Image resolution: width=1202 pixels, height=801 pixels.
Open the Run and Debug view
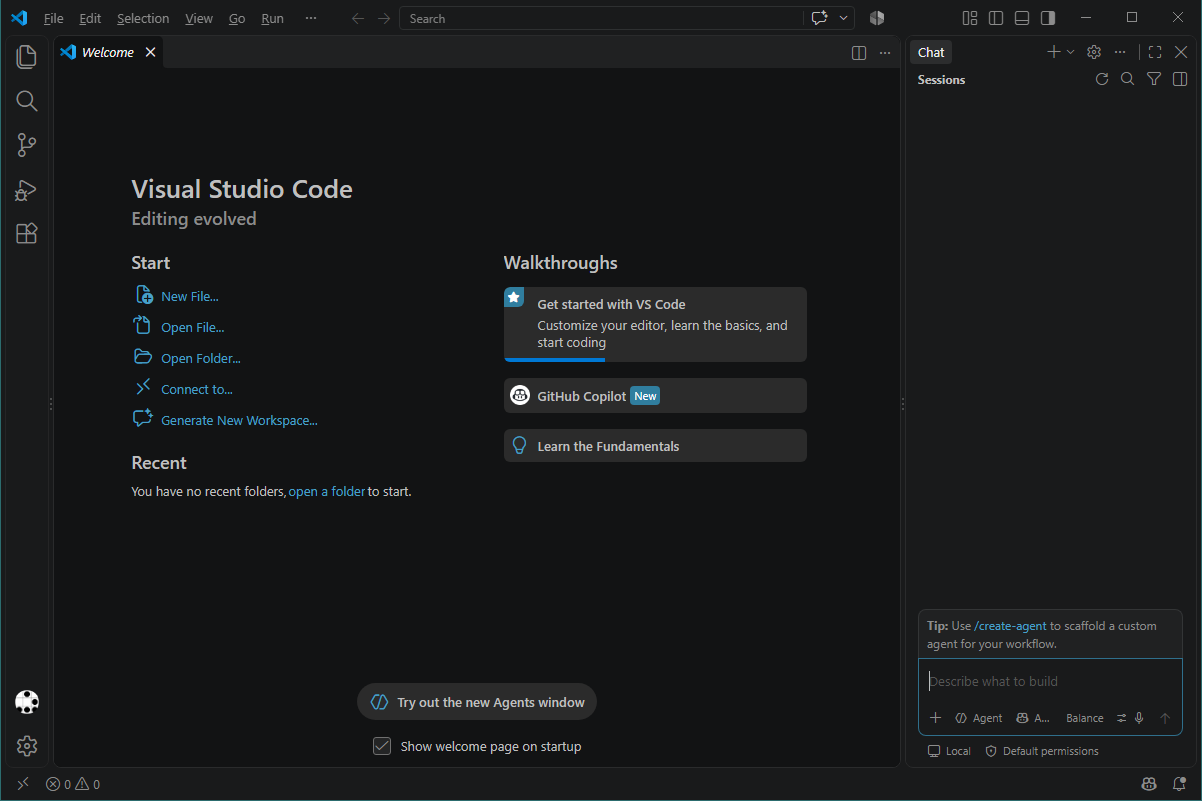pos(27,190)
